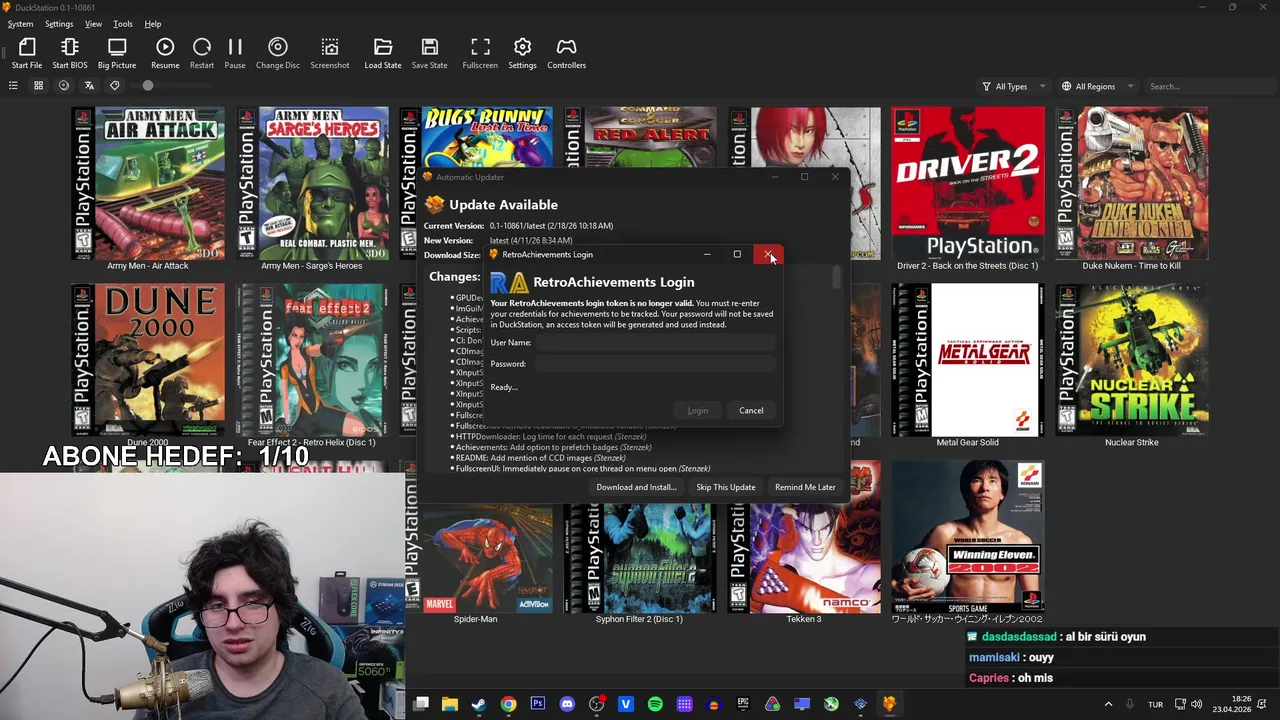Open Discord from the taskbar

[x=567, y=704]
